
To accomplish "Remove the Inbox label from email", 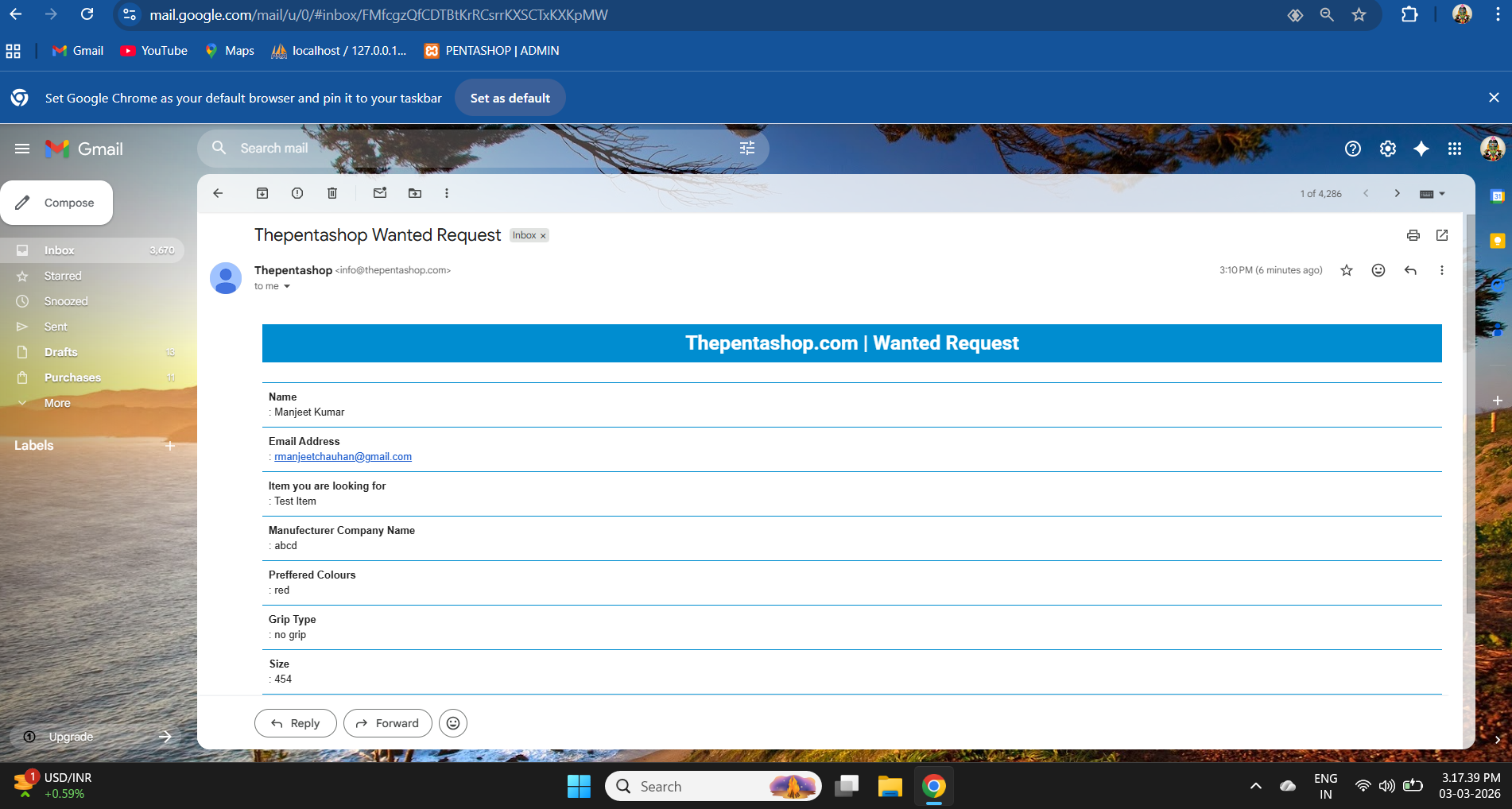I will click(x=543, y=236).
